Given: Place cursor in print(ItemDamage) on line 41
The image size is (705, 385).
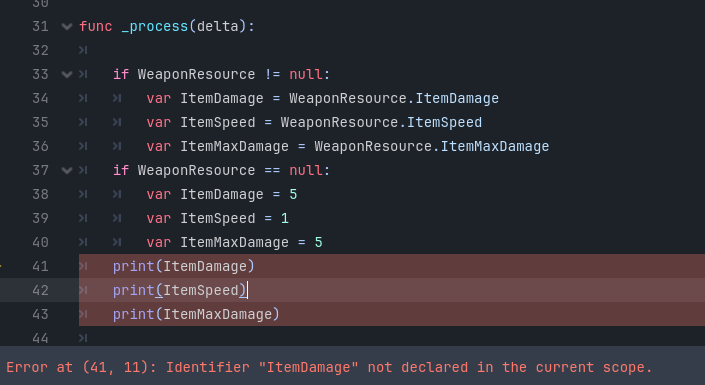Looking at the screenshot, I should click(x=183, y=266).
